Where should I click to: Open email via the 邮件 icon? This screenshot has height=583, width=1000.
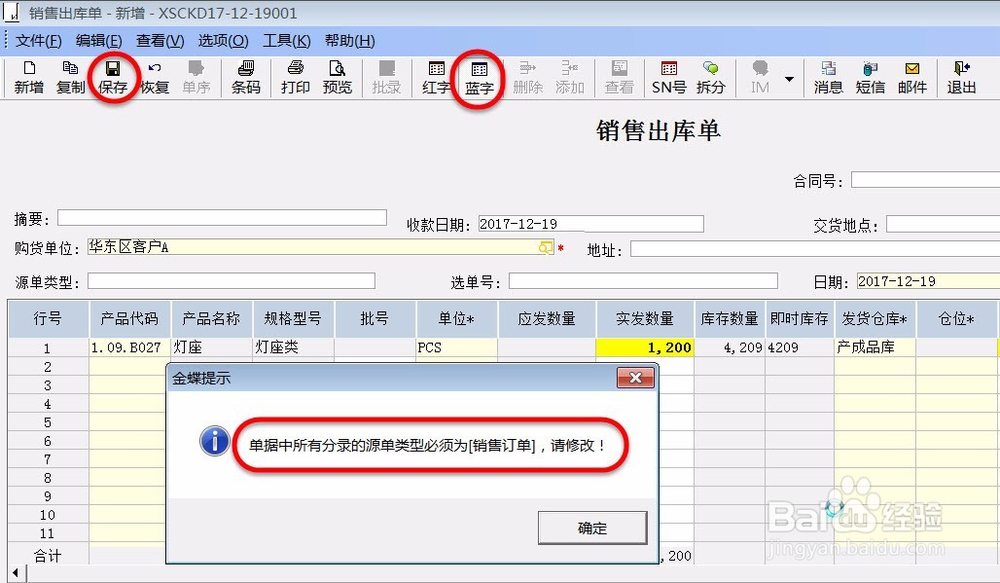tap(912, 78)
